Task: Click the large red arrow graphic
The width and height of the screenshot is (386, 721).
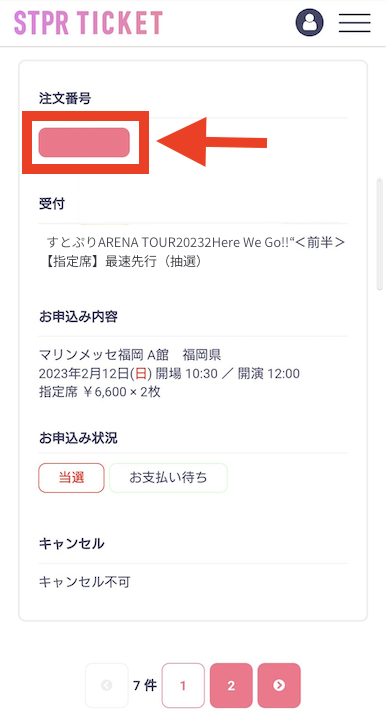Action: [212, 142]
